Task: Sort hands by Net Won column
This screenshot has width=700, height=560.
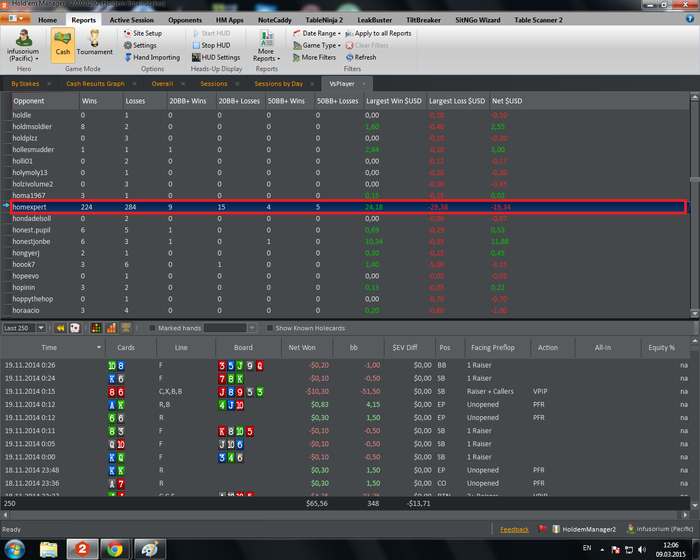Action: [x=306, y=347]
